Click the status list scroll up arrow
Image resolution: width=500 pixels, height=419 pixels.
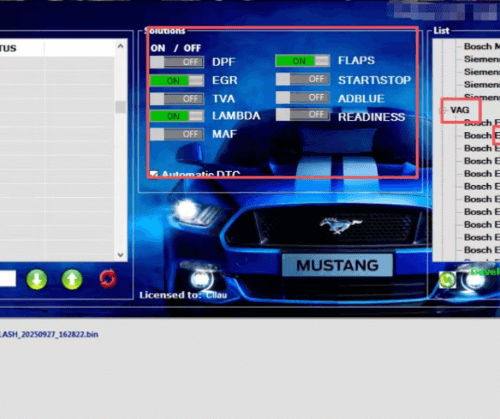[x=121, y=46]
